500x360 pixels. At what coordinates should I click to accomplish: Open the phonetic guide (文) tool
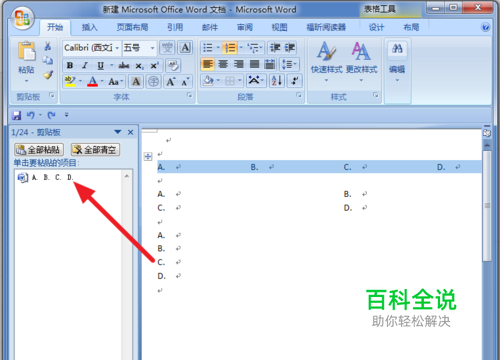pos(167,48)
